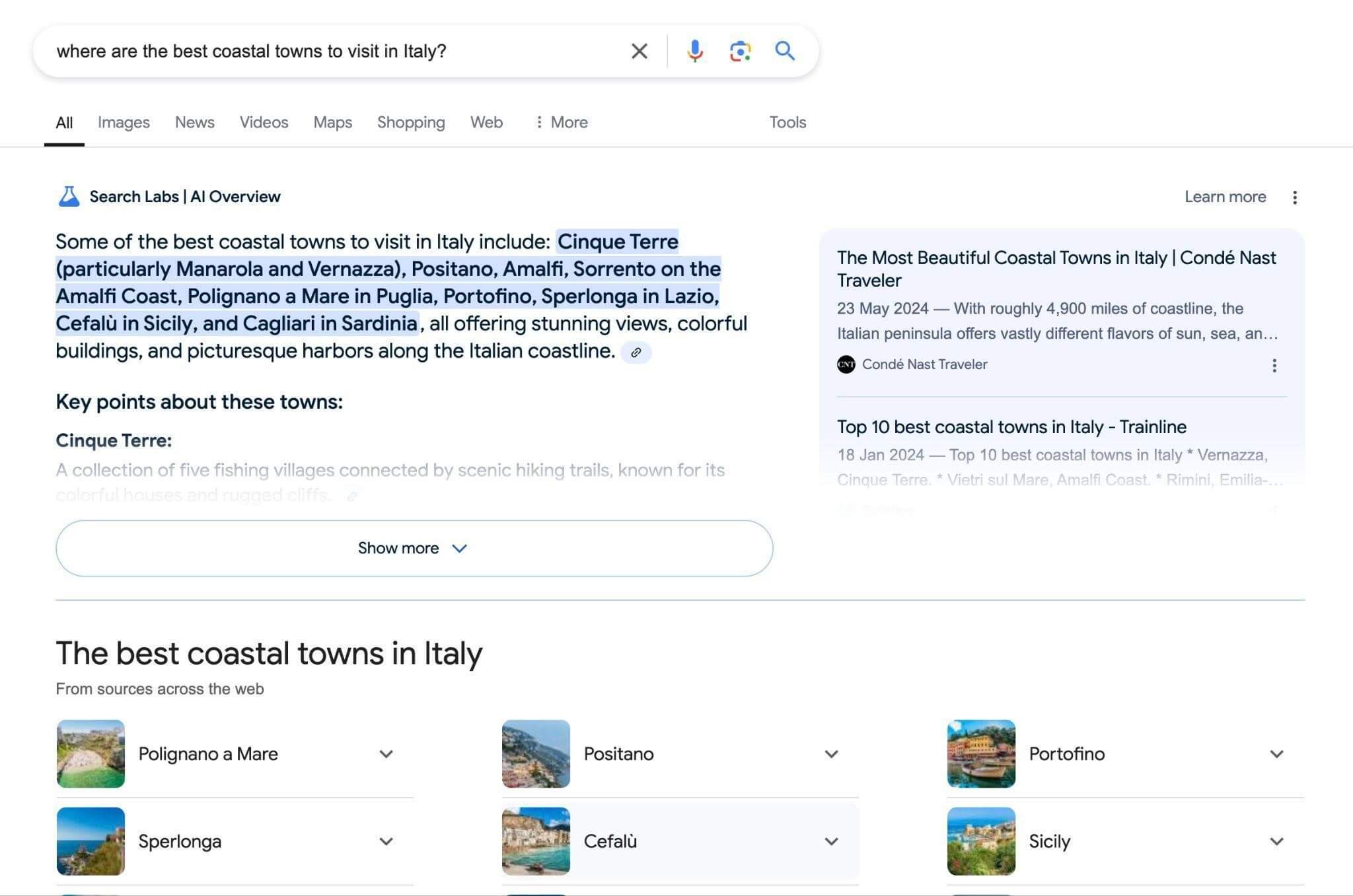Open the AI Overview three-dot options menu
The width and height of the screenshot is (1353, 896).
(1294, 197)
